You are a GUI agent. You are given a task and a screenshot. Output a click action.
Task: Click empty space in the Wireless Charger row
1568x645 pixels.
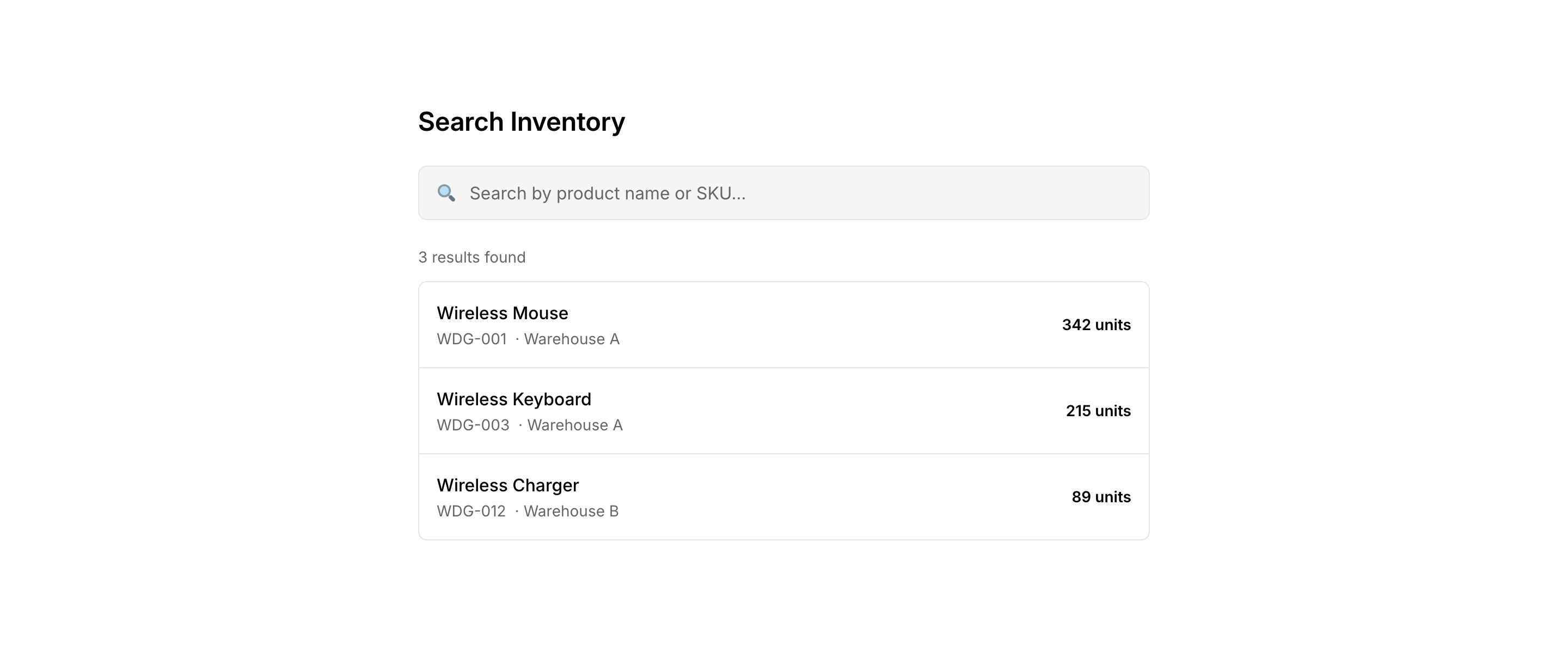822,497
